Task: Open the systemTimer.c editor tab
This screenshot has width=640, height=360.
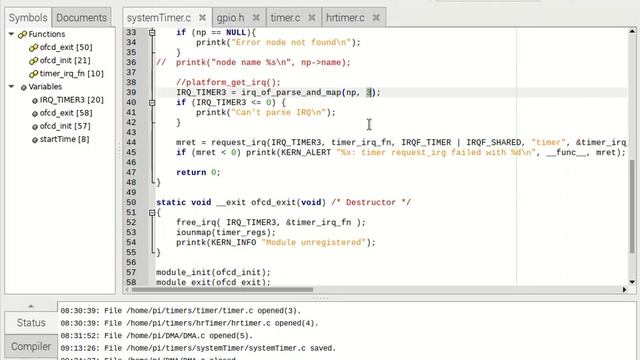Action: (x=159, y=18)
